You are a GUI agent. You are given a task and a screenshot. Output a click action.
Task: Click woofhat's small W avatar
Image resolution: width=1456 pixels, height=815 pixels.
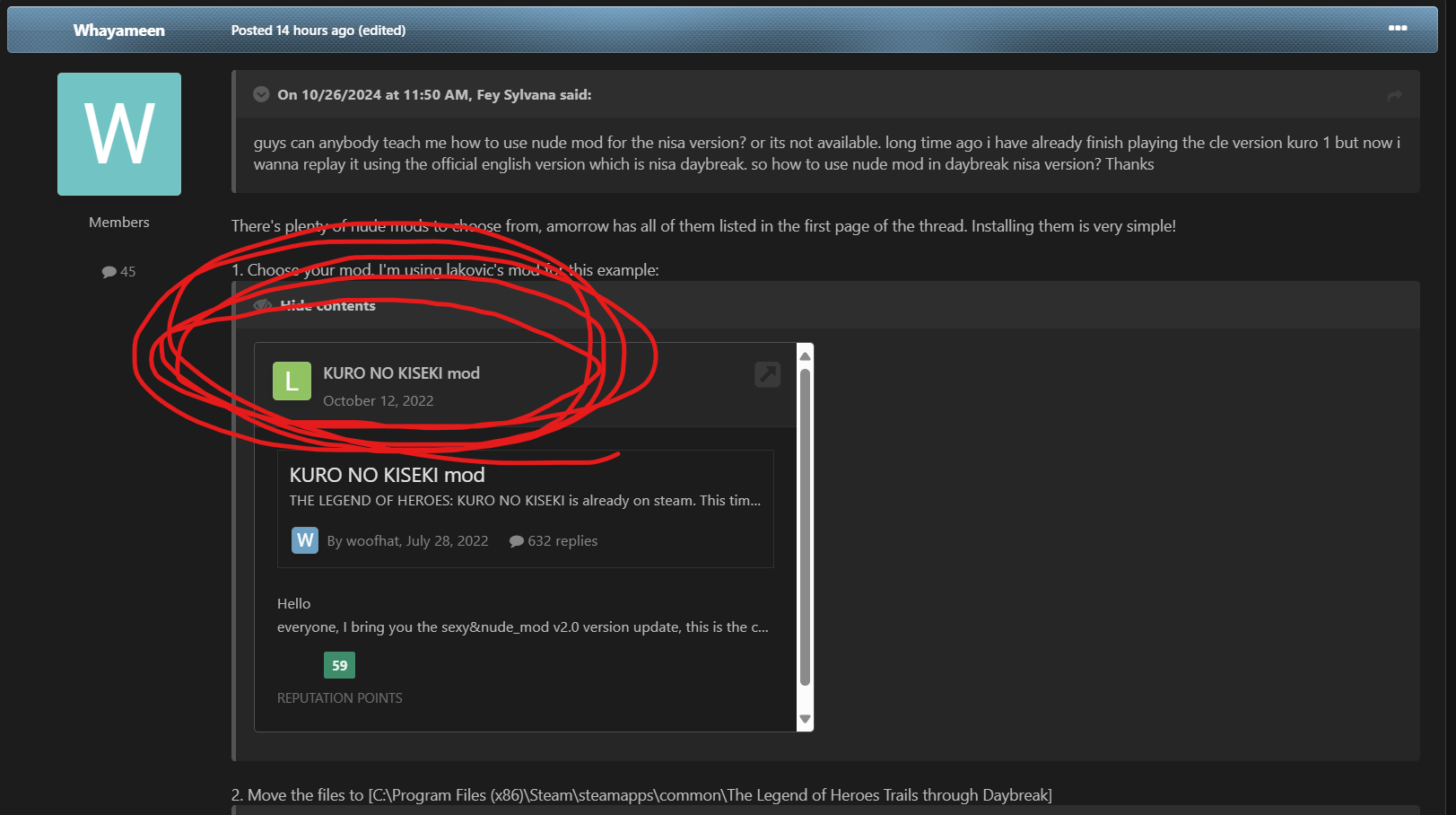tap(305, 540)
